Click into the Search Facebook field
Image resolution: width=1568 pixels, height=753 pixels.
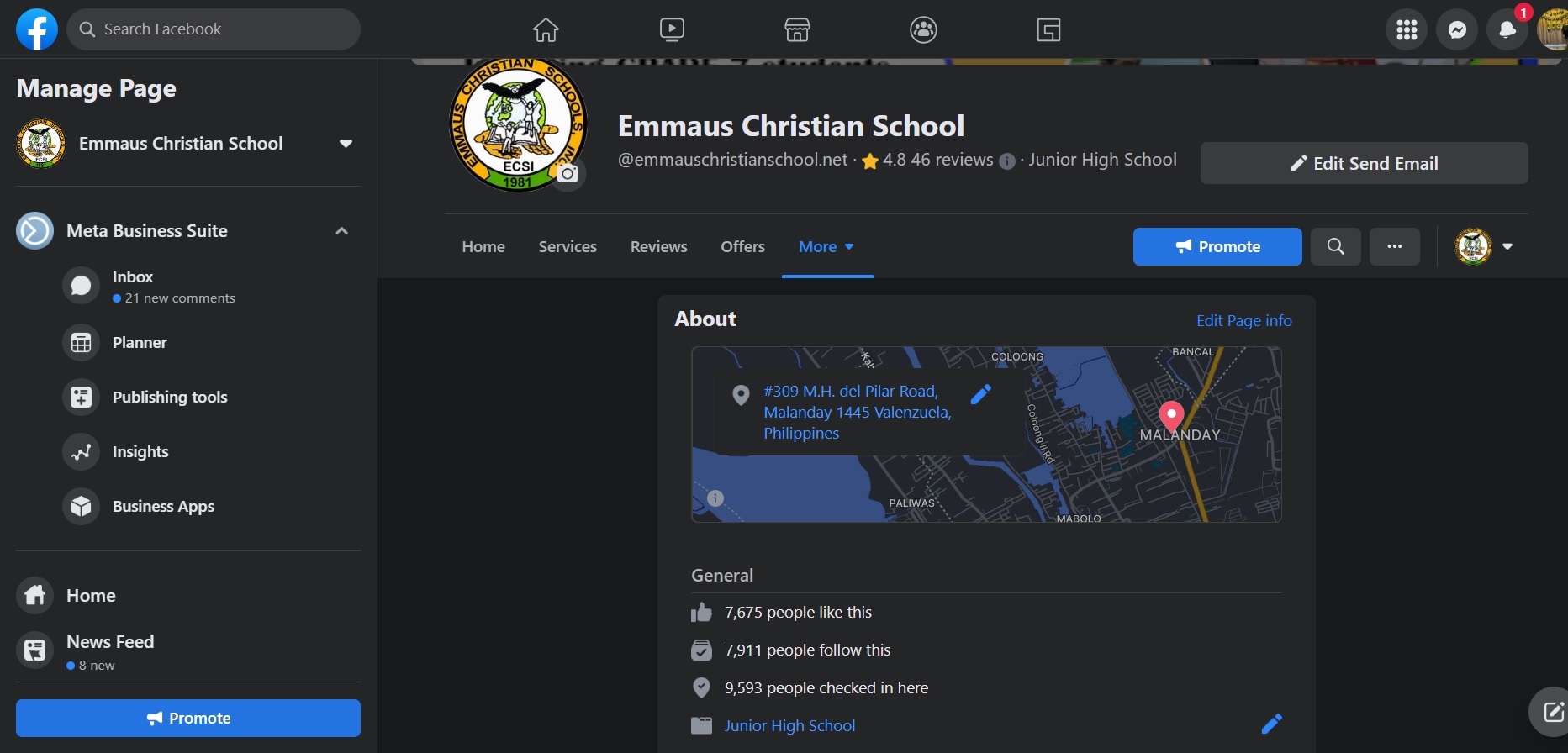[x=214, y=29]
